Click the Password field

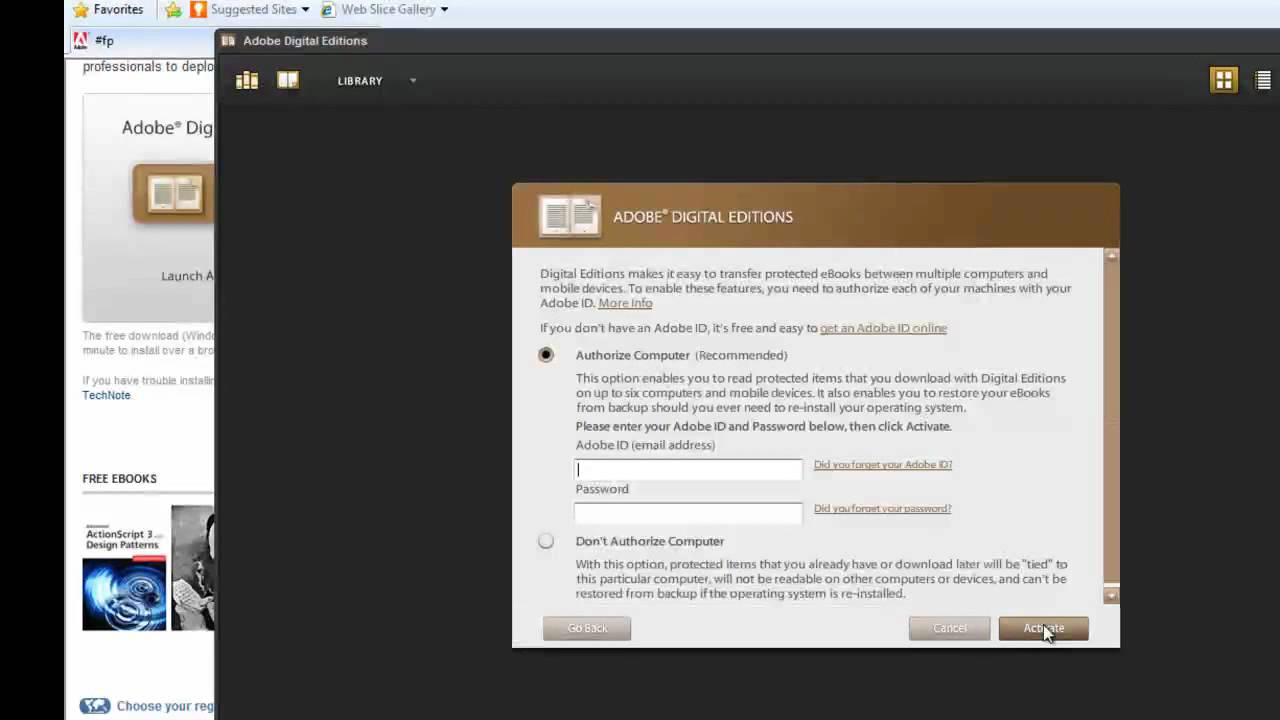[688, 513]
